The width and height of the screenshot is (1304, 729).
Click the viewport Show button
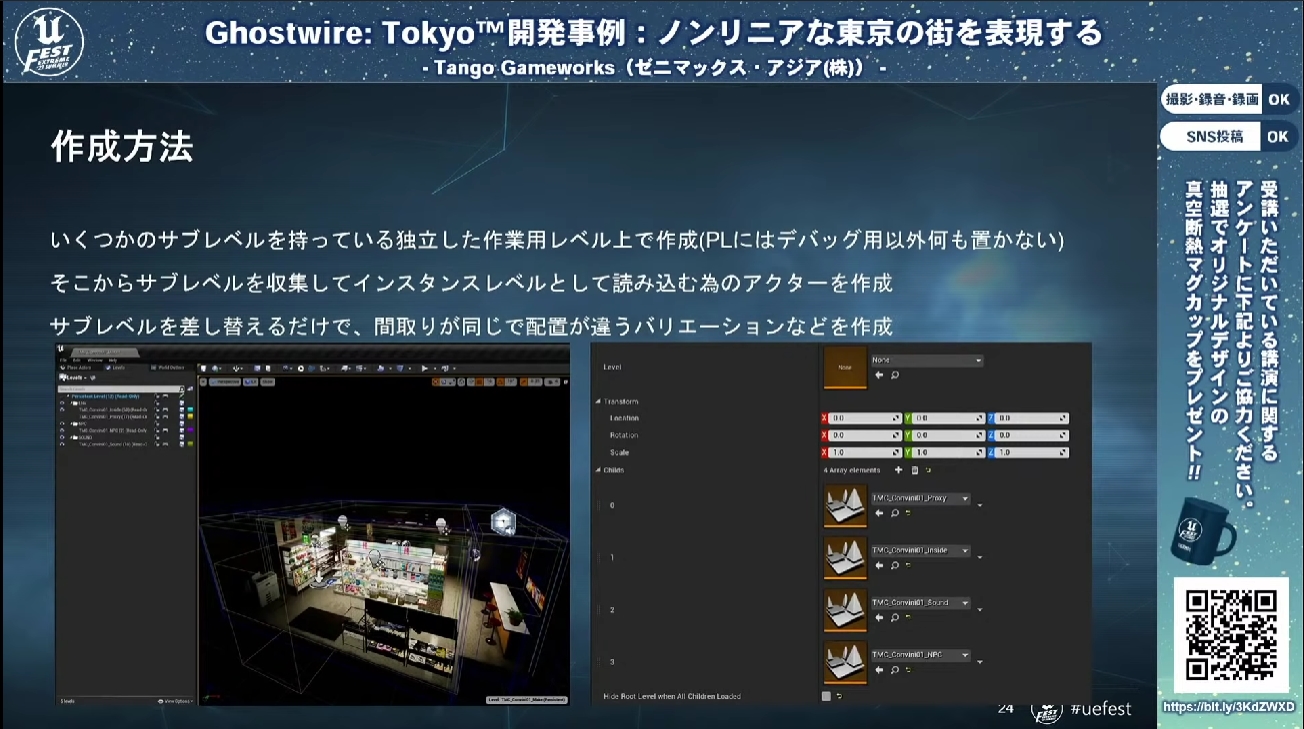[x=270, y=382]
